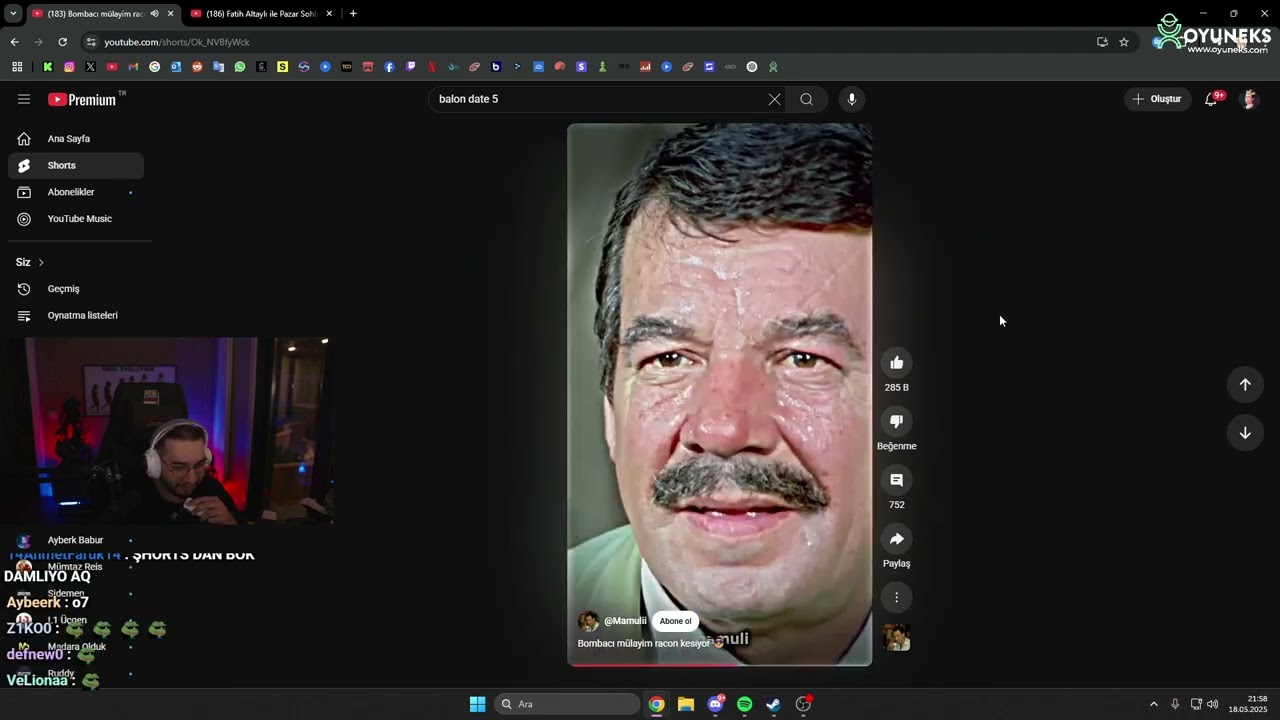
Task: Click the taskbar Ara search box
Action: click(568, 704)
